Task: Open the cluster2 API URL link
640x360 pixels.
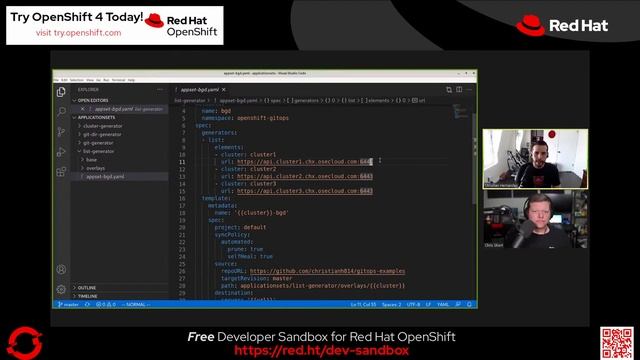Action: [304, 176]
